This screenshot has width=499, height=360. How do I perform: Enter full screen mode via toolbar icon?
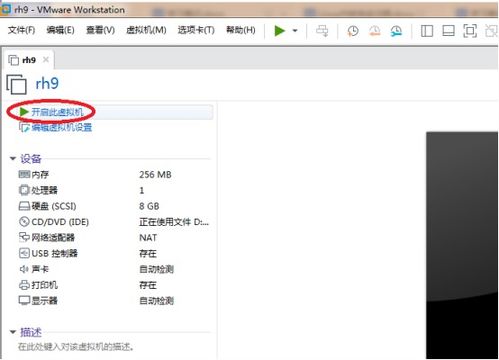[470, 31]
